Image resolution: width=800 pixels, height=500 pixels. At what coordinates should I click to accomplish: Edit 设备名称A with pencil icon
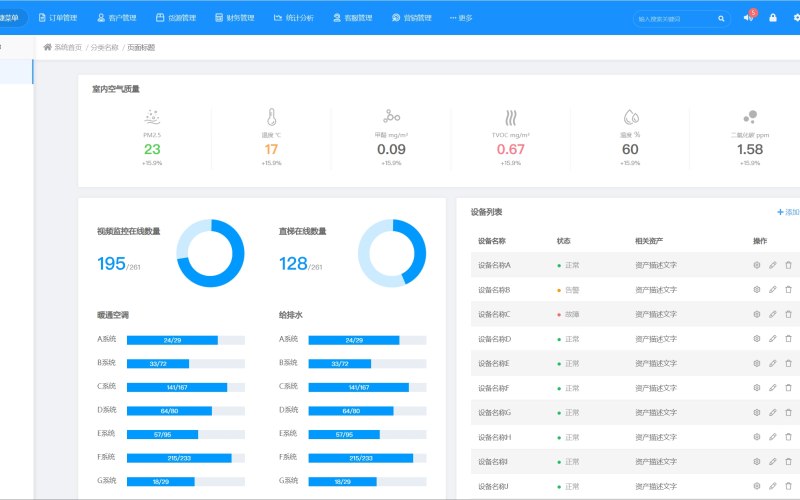click(x=772, y=265)
